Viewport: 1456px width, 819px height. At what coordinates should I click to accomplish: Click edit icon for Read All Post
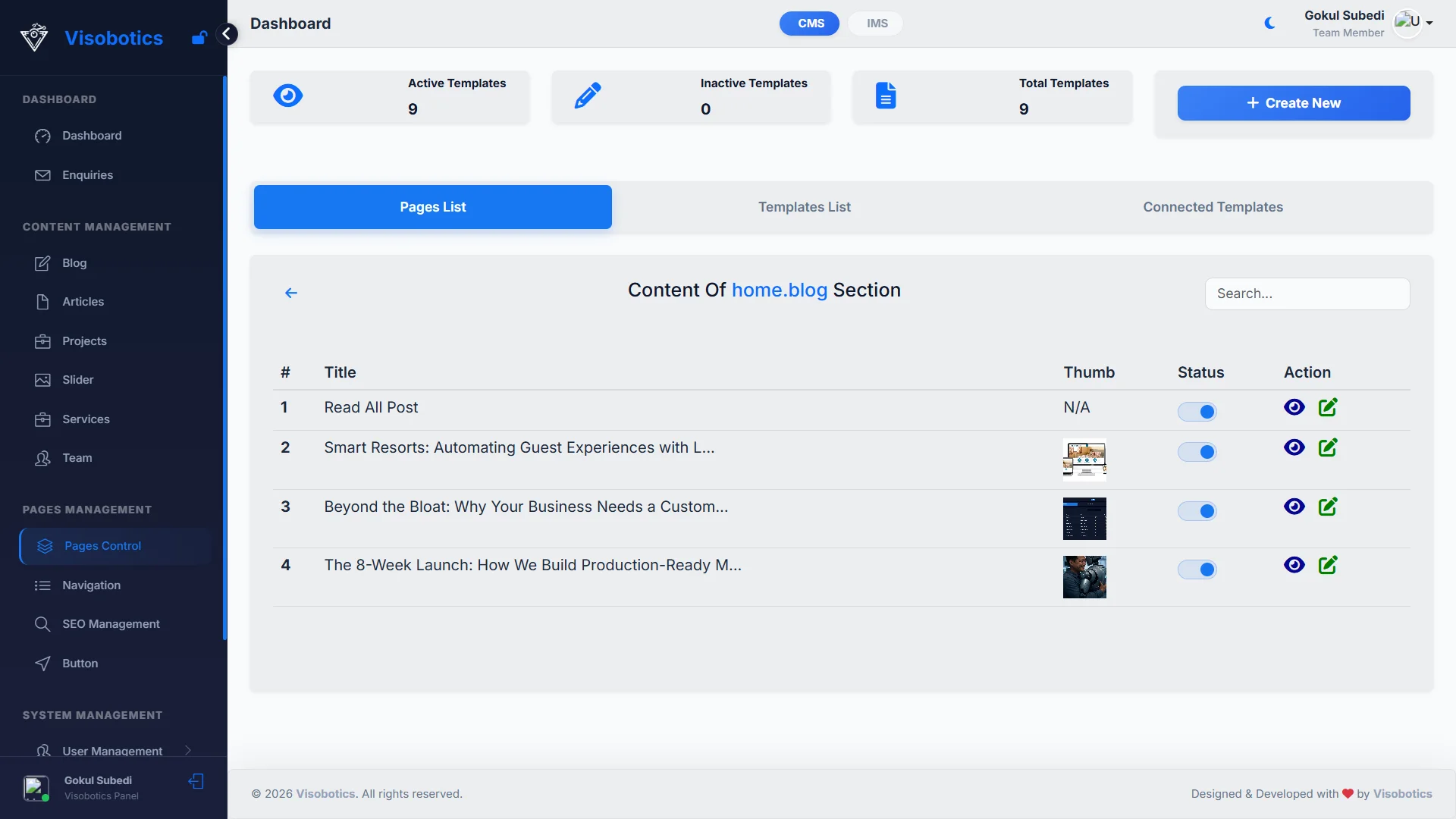(1328, 407)
